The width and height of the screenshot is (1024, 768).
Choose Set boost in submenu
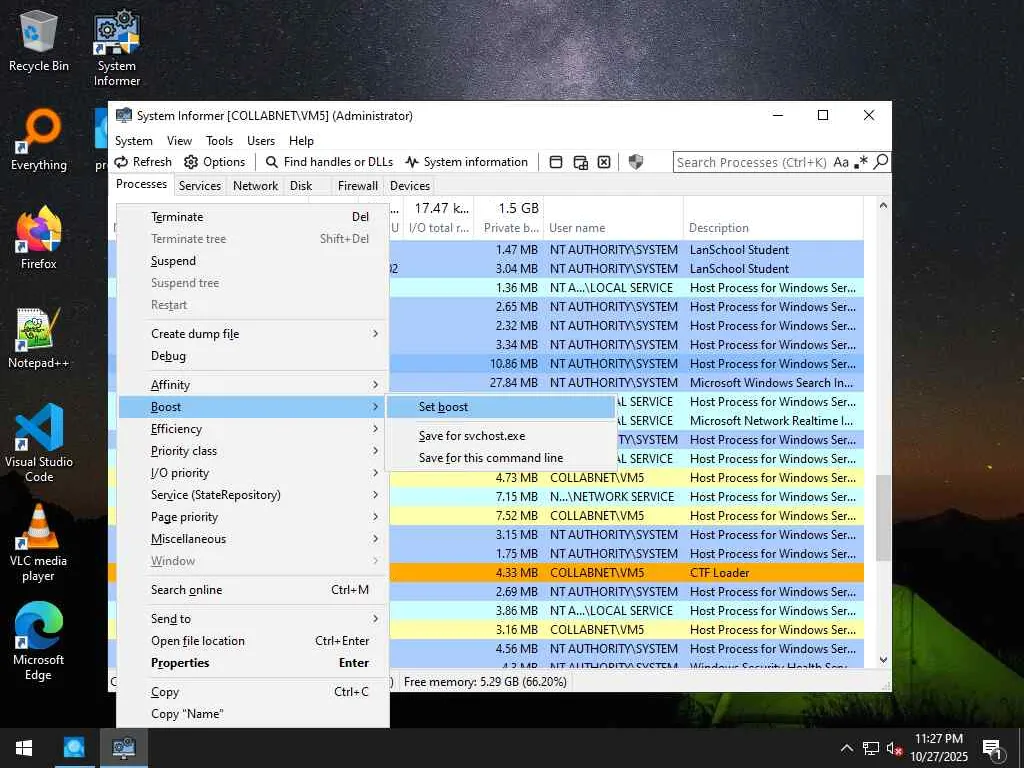point(501,407)
